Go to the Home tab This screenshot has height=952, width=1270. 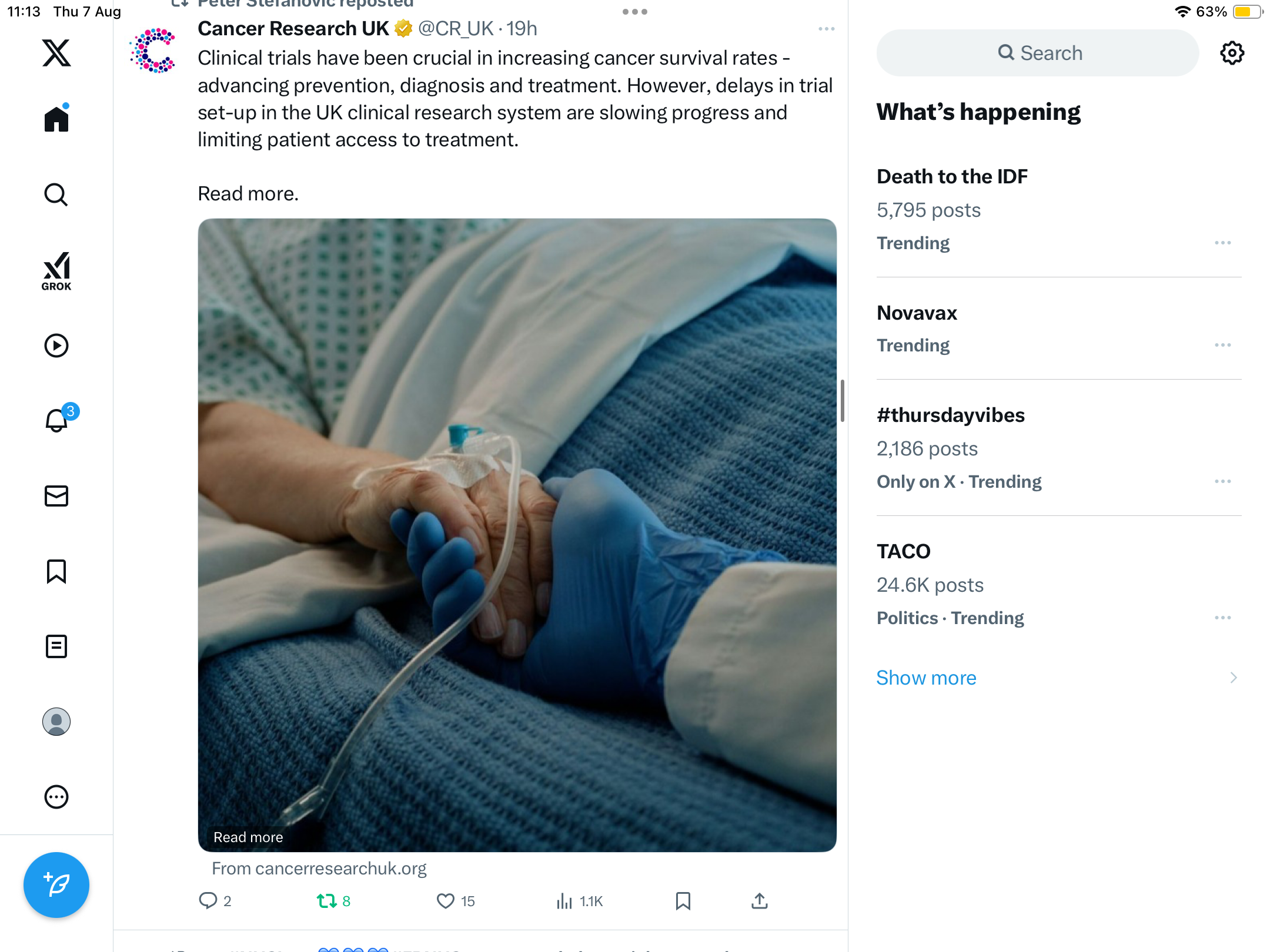(56, 119)
